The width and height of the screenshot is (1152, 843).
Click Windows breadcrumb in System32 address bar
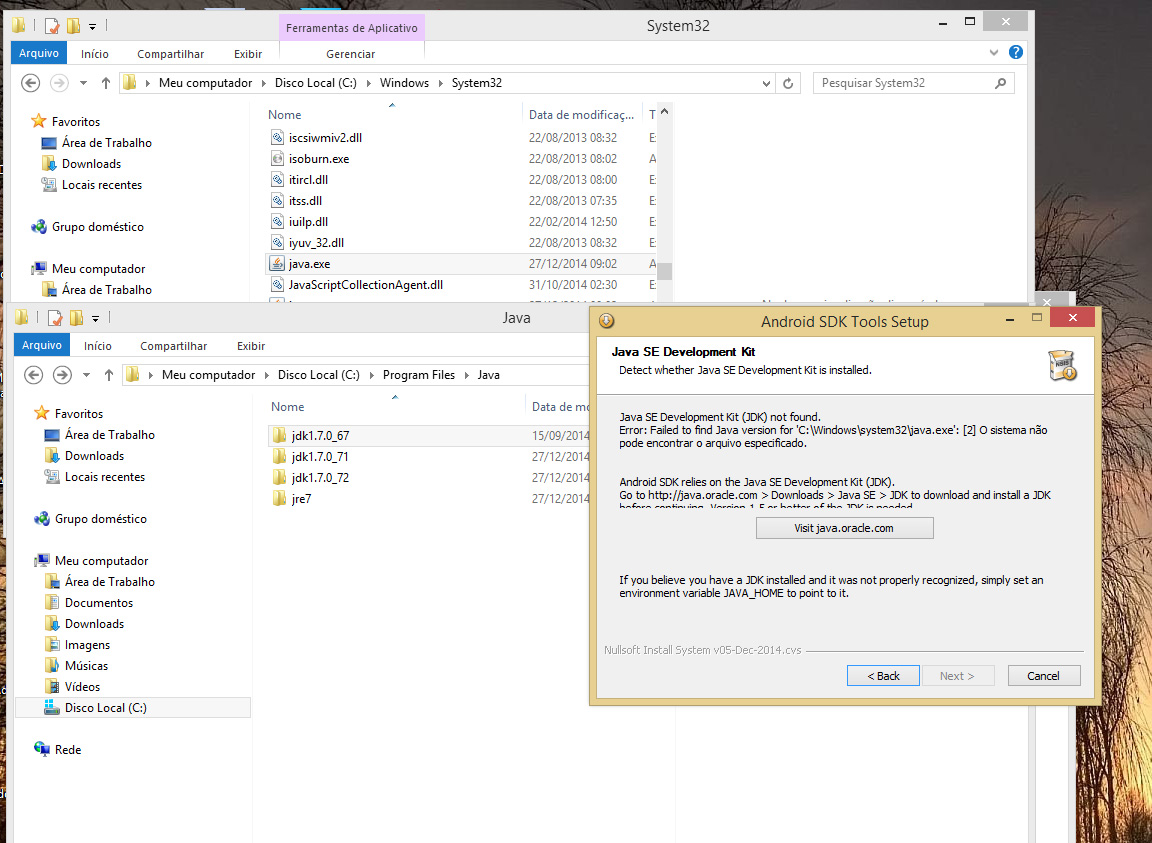[404, 83]
